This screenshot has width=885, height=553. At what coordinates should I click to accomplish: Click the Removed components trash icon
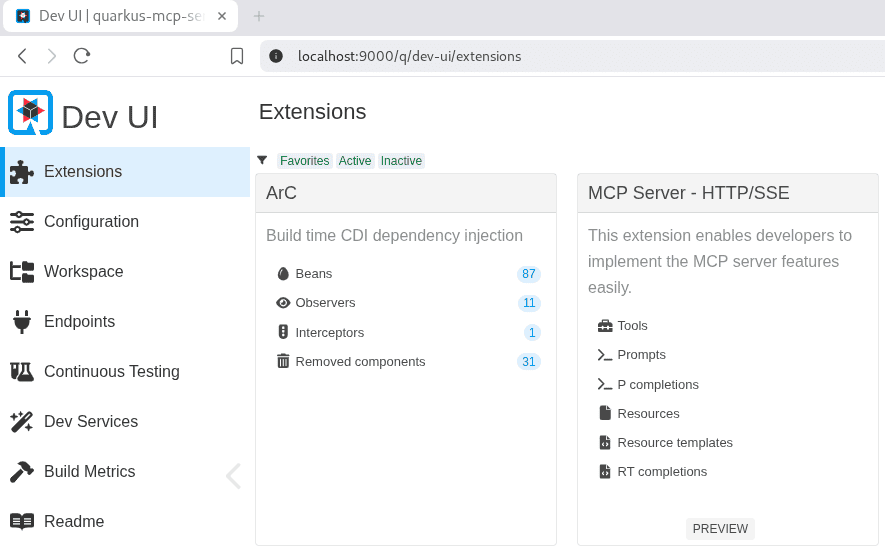283,361
